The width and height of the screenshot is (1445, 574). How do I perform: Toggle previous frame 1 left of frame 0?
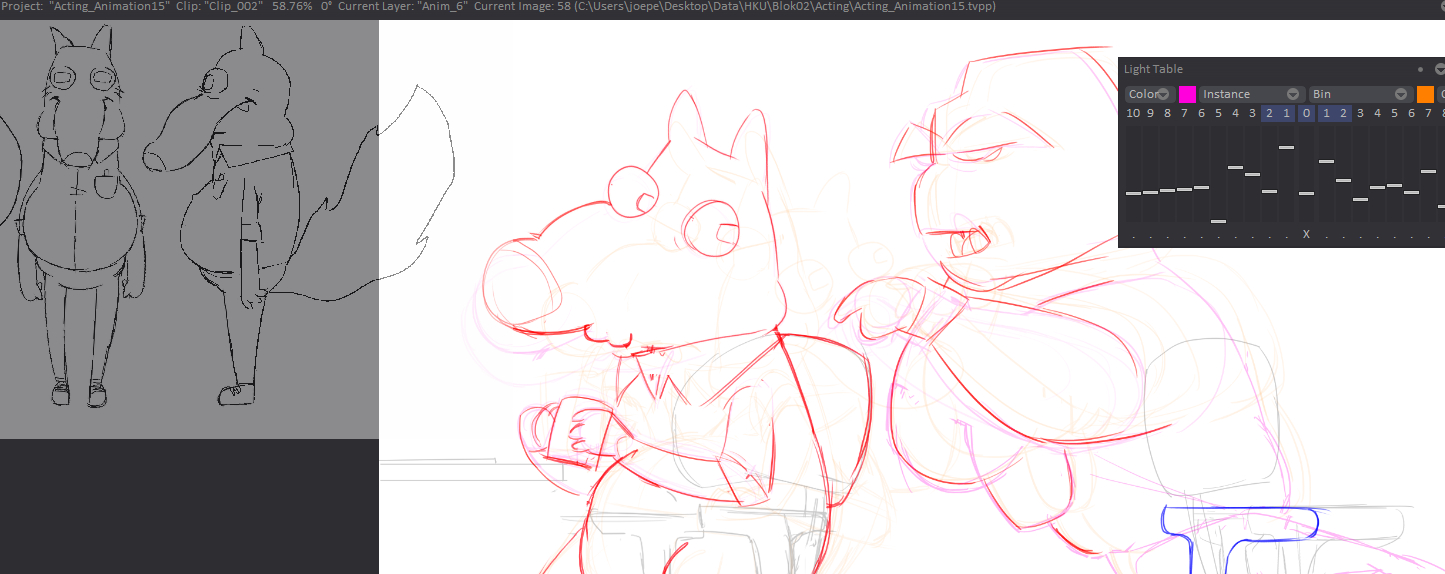click(x=1286, y=113)
